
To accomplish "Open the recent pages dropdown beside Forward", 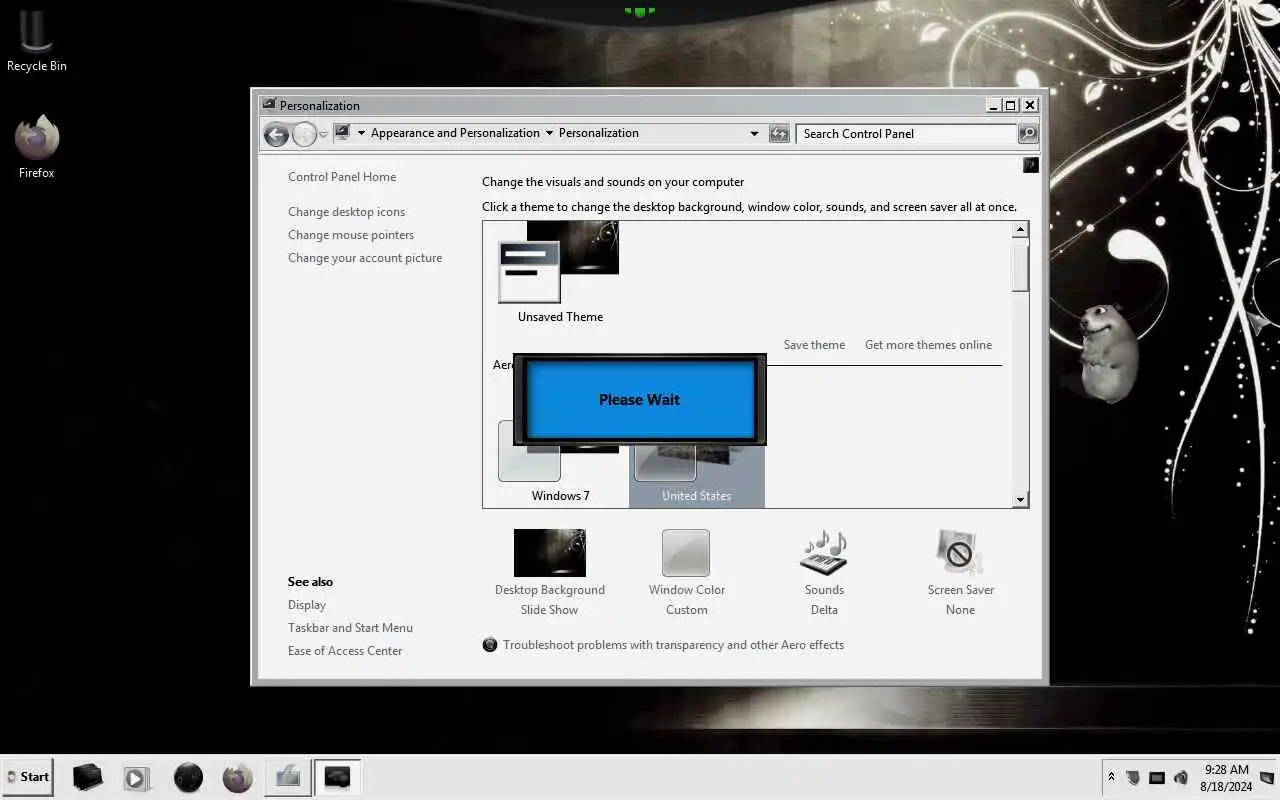I will point(323,134).
